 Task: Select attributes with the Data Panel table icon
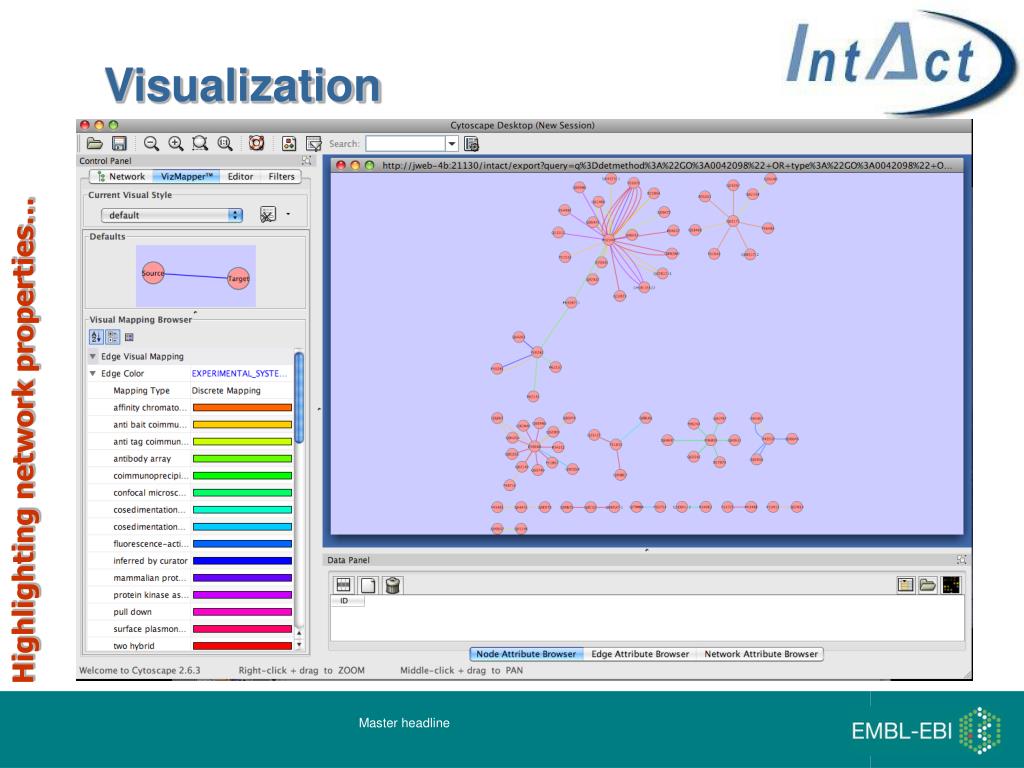pyautogui.click(x=343, y=585)
